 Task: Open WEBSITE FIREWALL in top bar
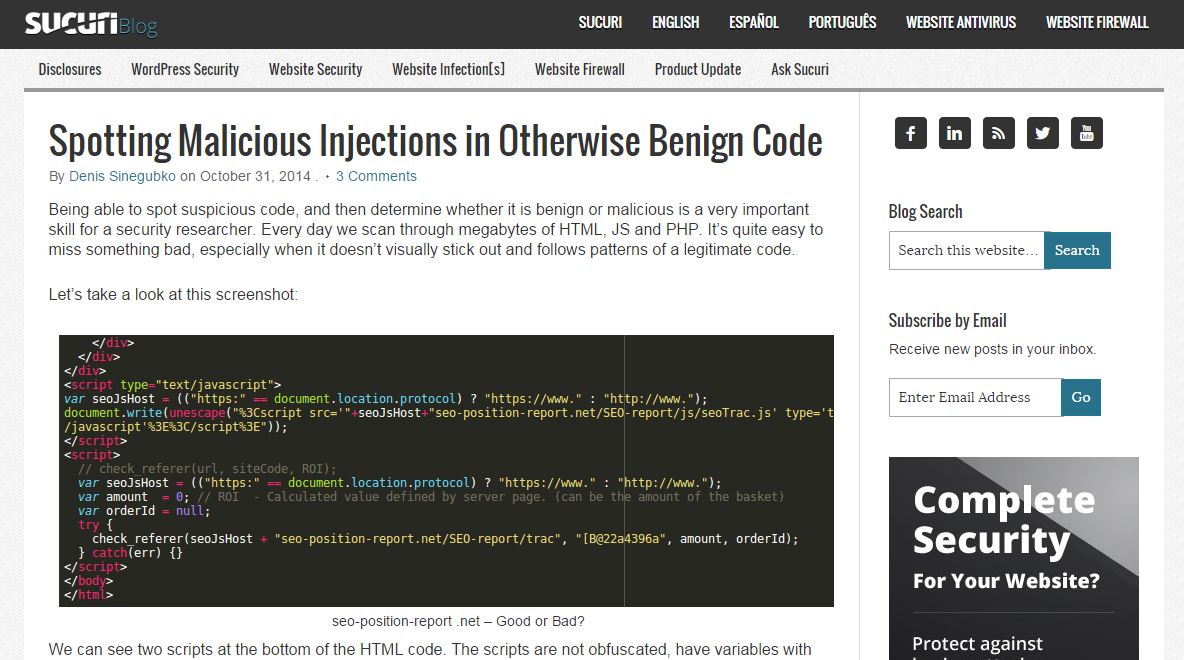1096,23
